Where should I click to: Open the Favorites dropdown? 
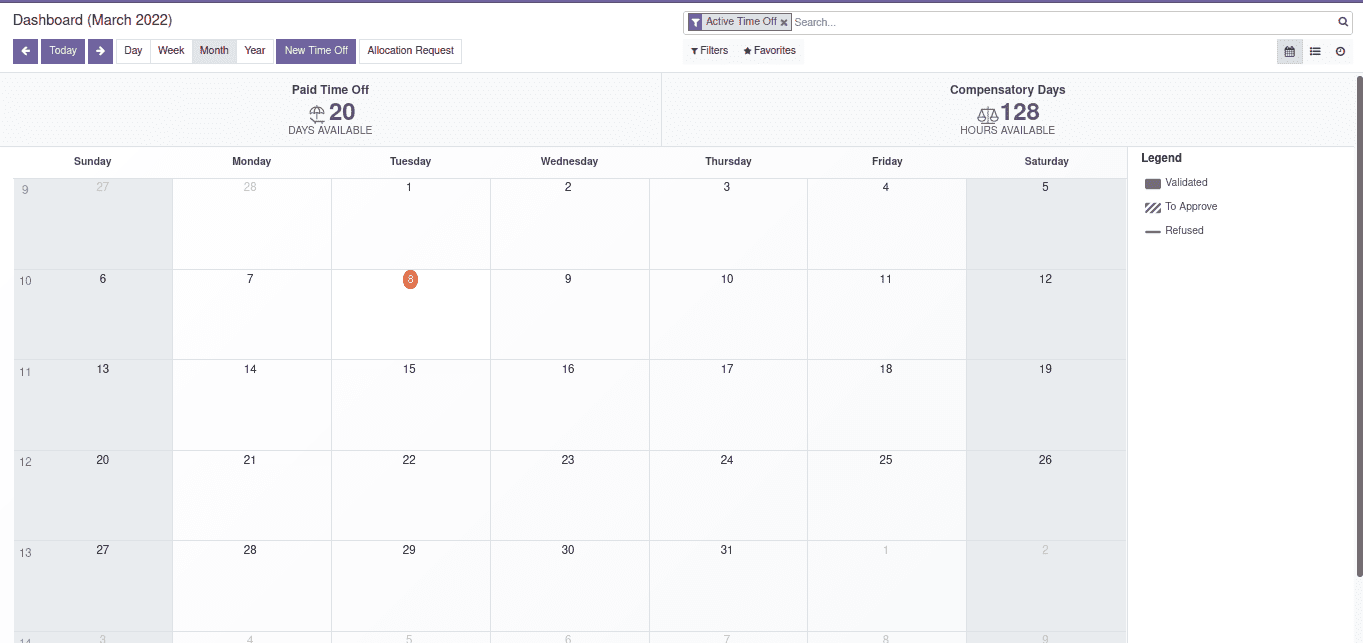(769, 51)
